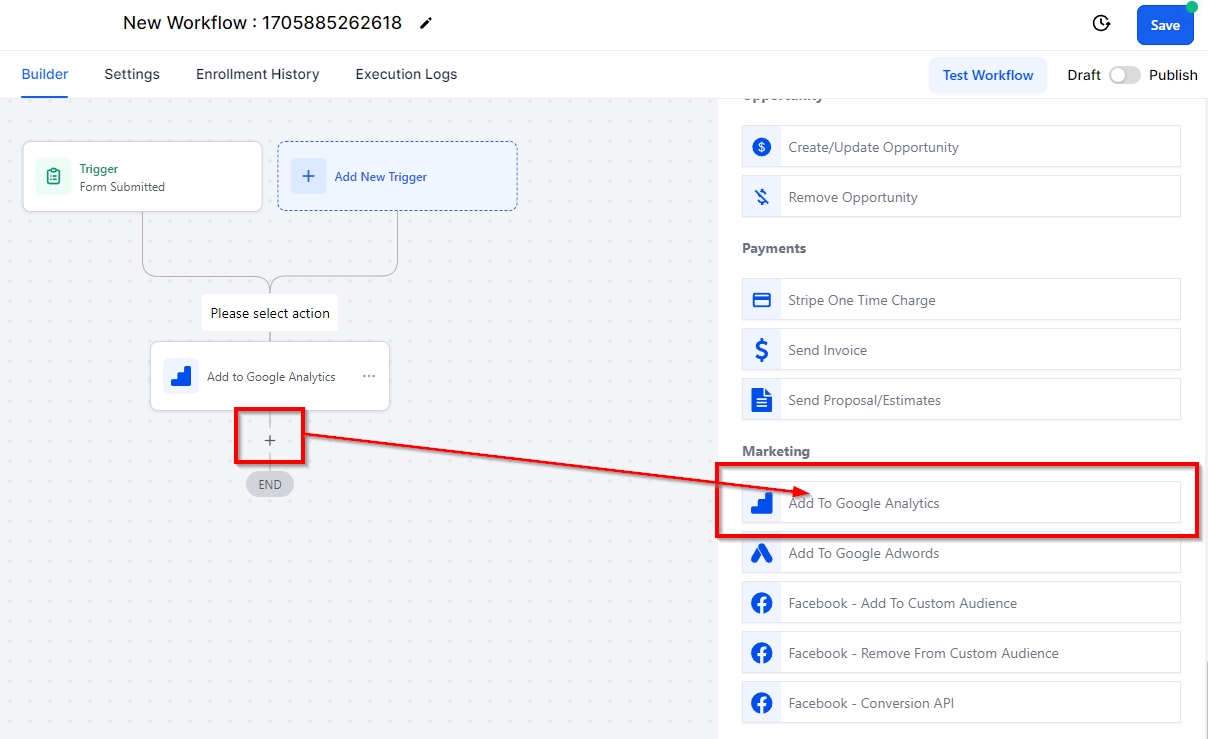
Task: Click the Create/Update Opportunity dollar icon
Action: point(761,147)
